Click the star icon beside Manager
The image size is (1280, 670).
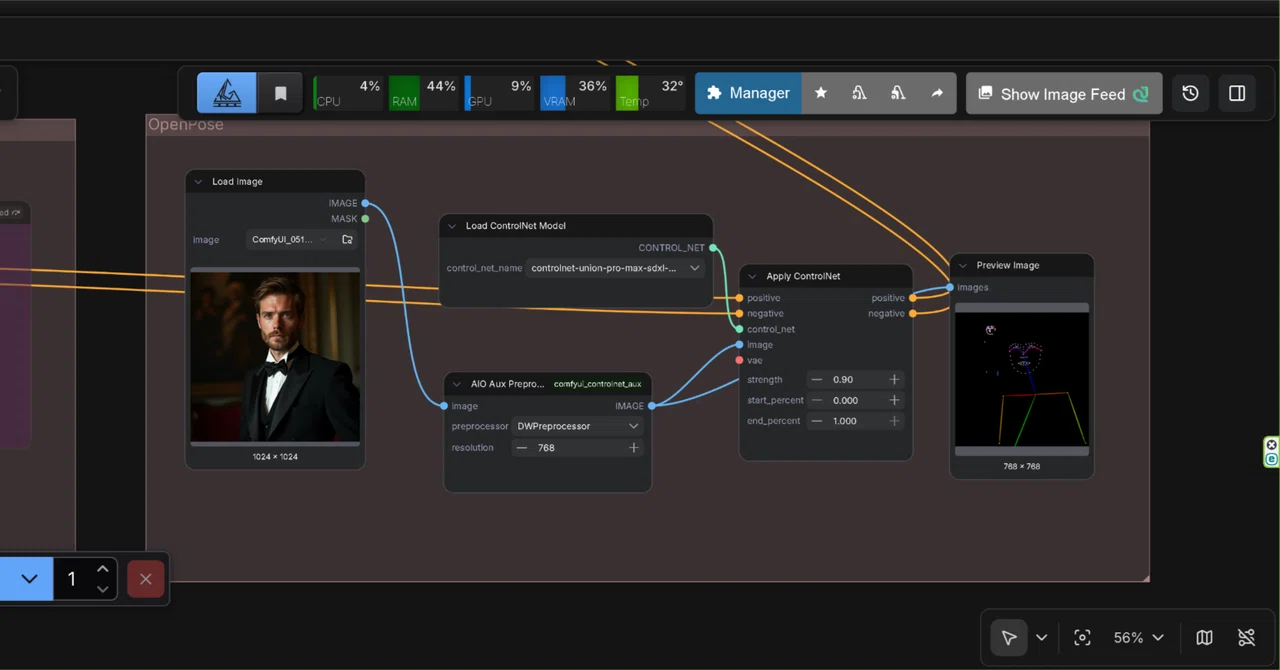click(821, 93)
